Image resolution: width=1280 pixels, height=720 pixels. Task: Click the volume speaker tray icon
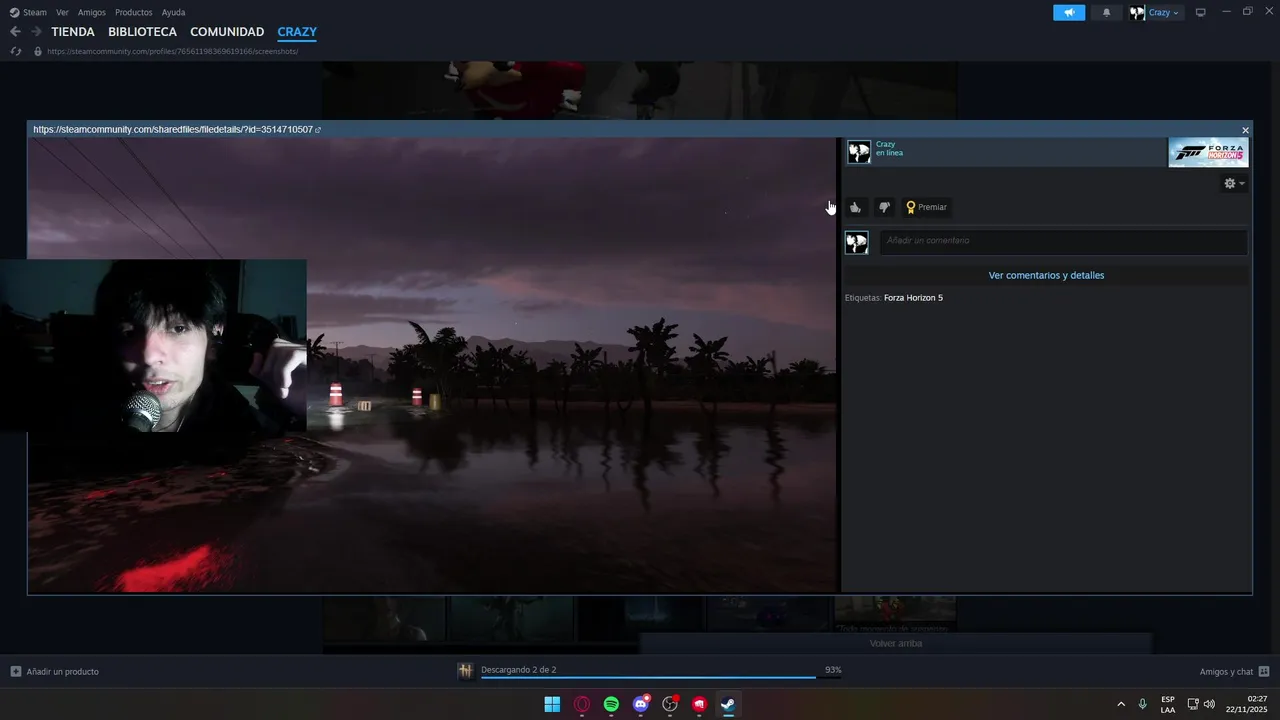coord(1209,704)
